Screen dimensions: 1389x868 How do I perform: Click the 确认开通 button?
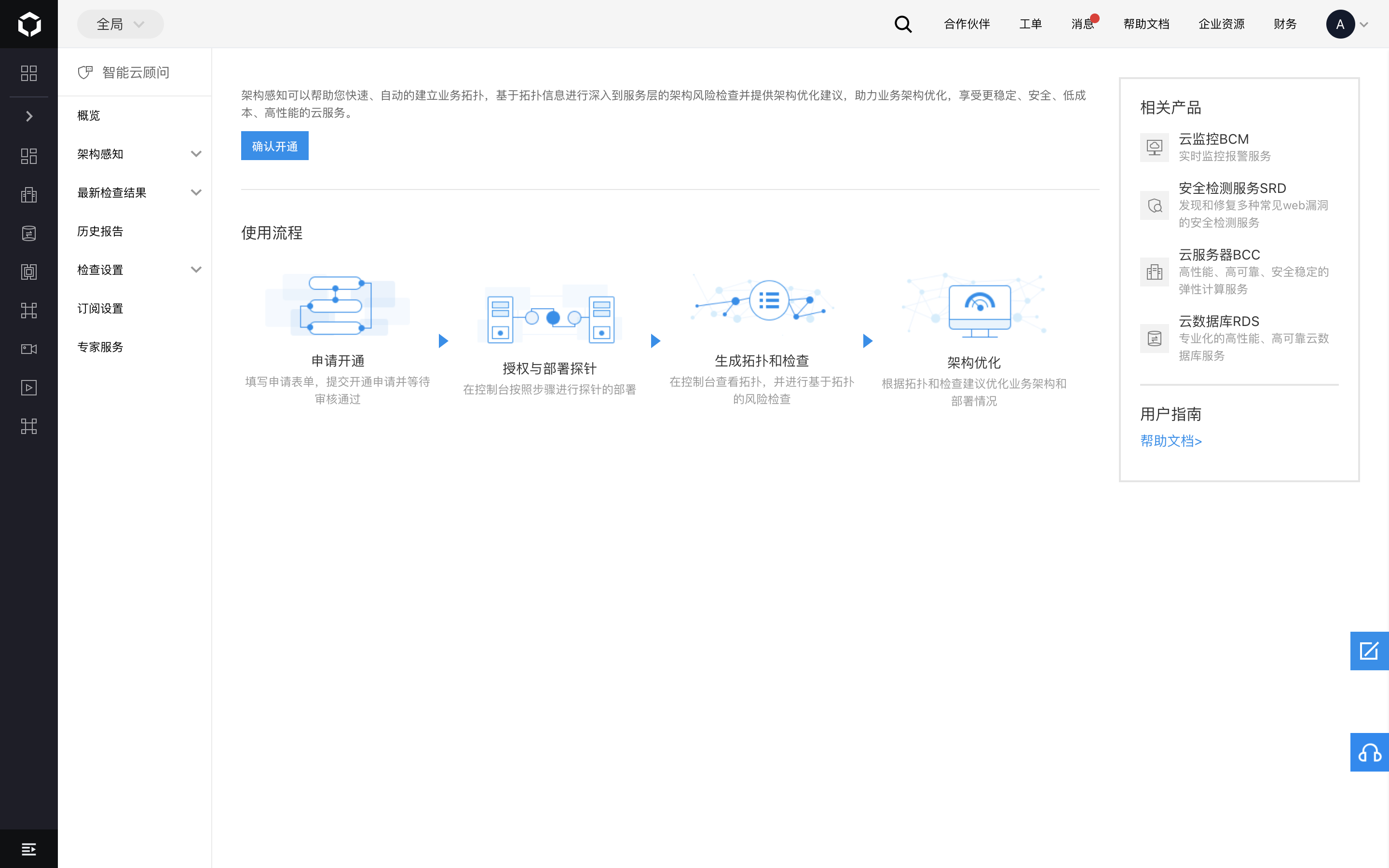tap(274, 146)
